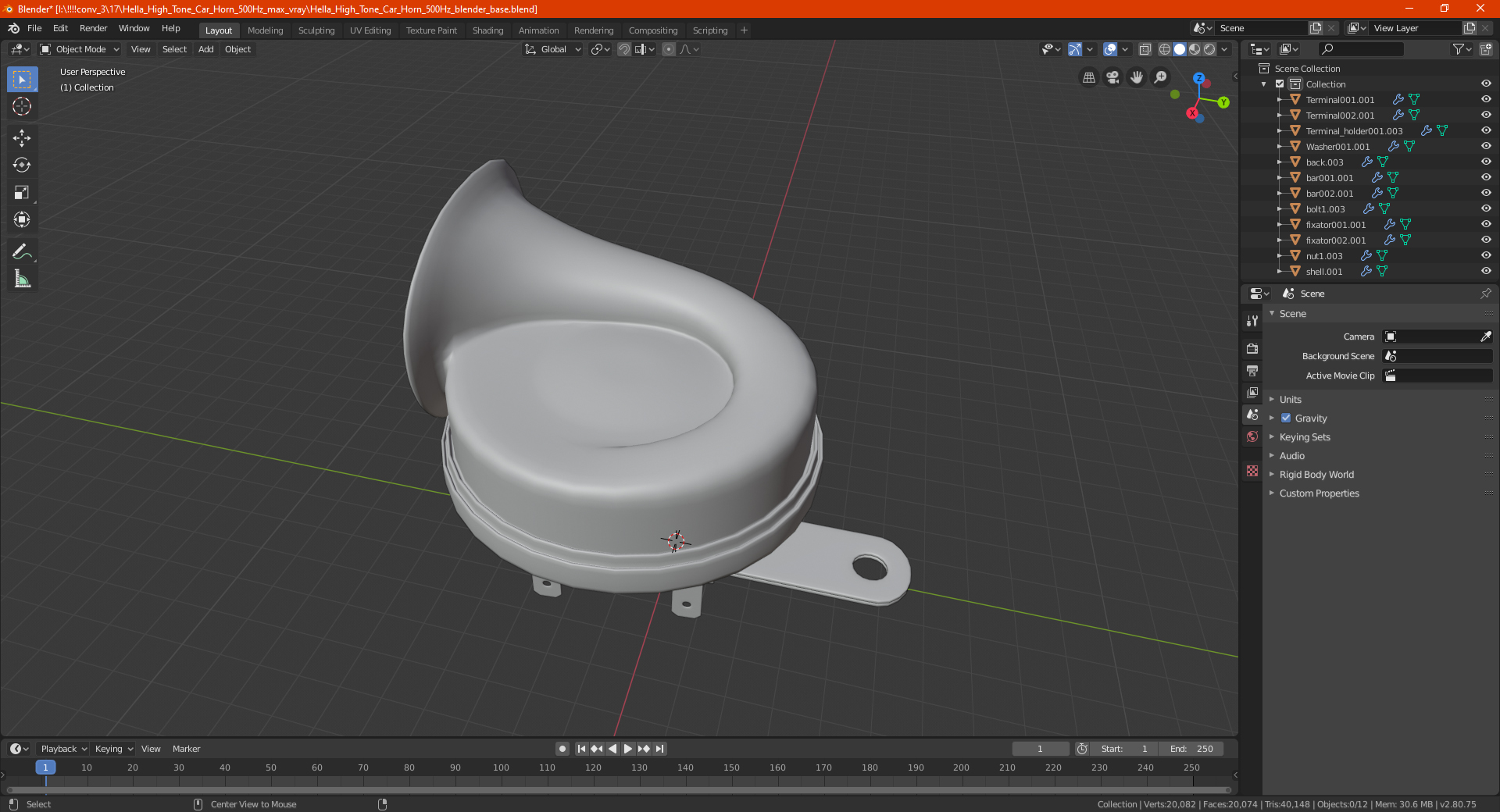This screenshot has height=812, width=1500.
Task: Click the current frame number field
Action: (1040, 749)
